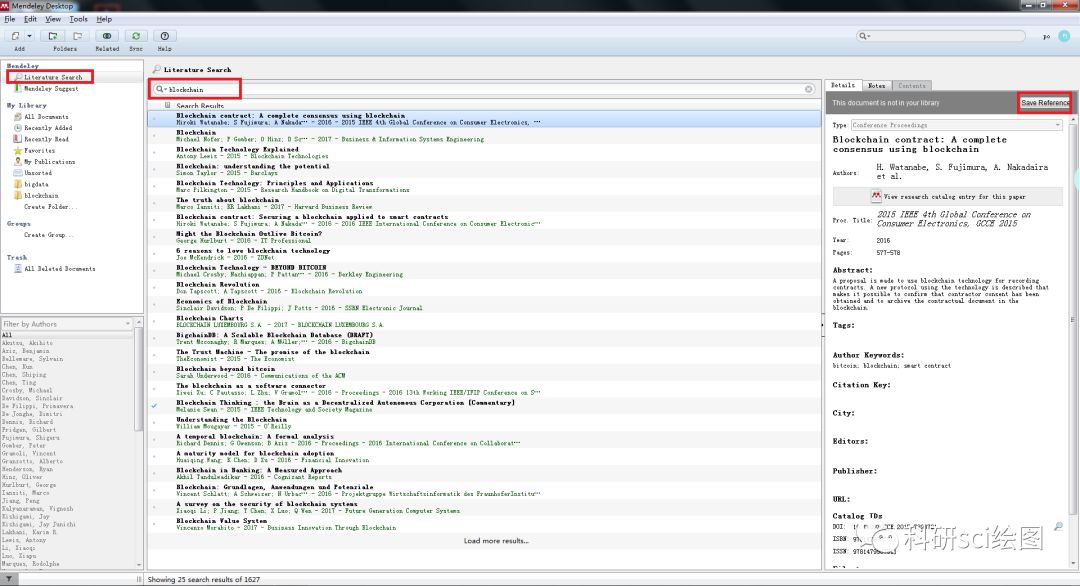This screenshot has height=586, width=1080.
Task: Switch to the Contents tab
Action: (911, 85)
